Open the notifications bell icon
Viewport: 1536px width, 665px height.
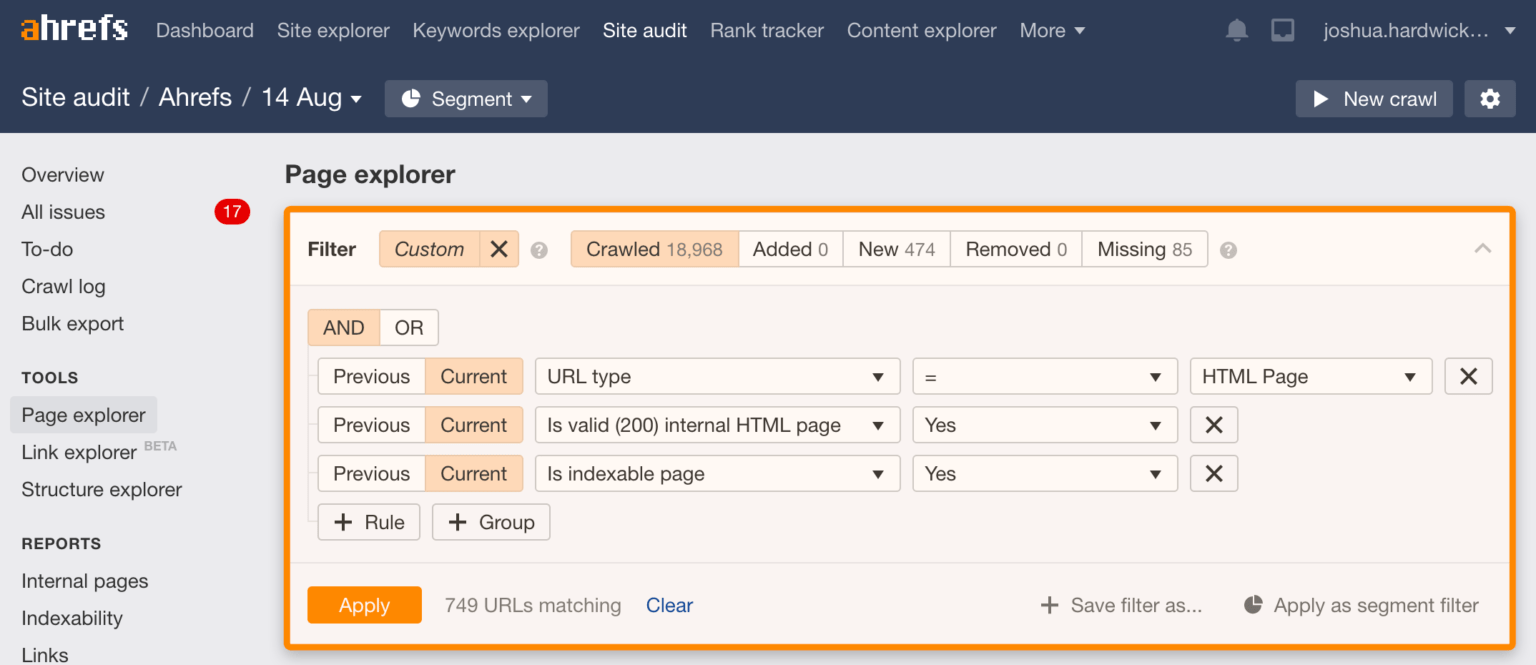coord(1237,31)
